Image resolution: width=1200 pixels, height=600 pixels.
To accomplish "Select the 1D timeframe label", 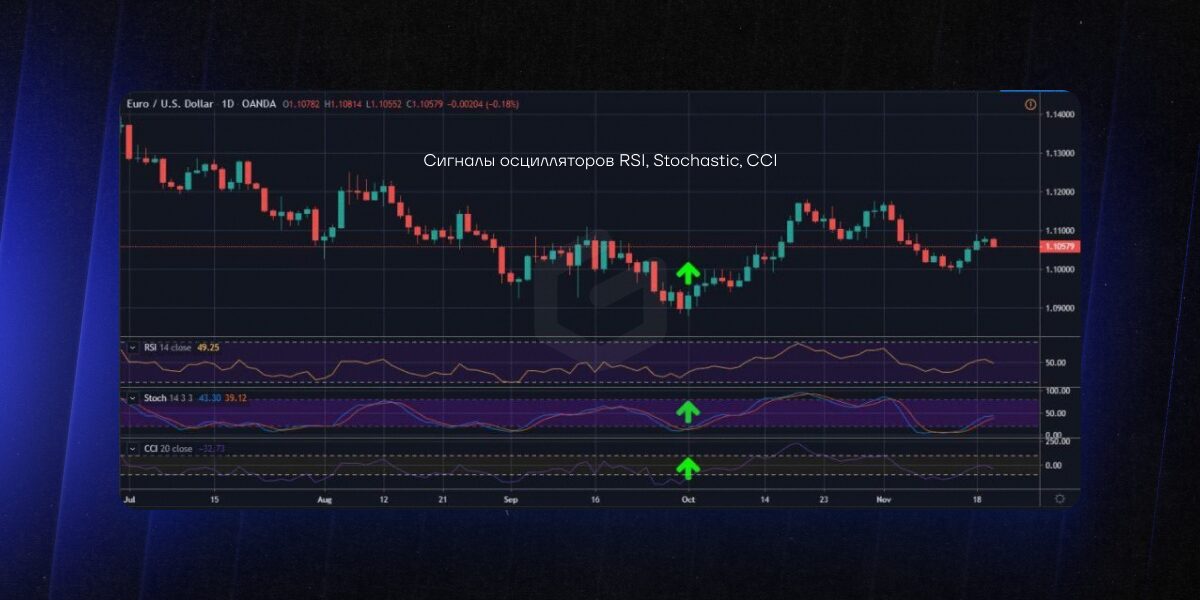I will [226, 104].
